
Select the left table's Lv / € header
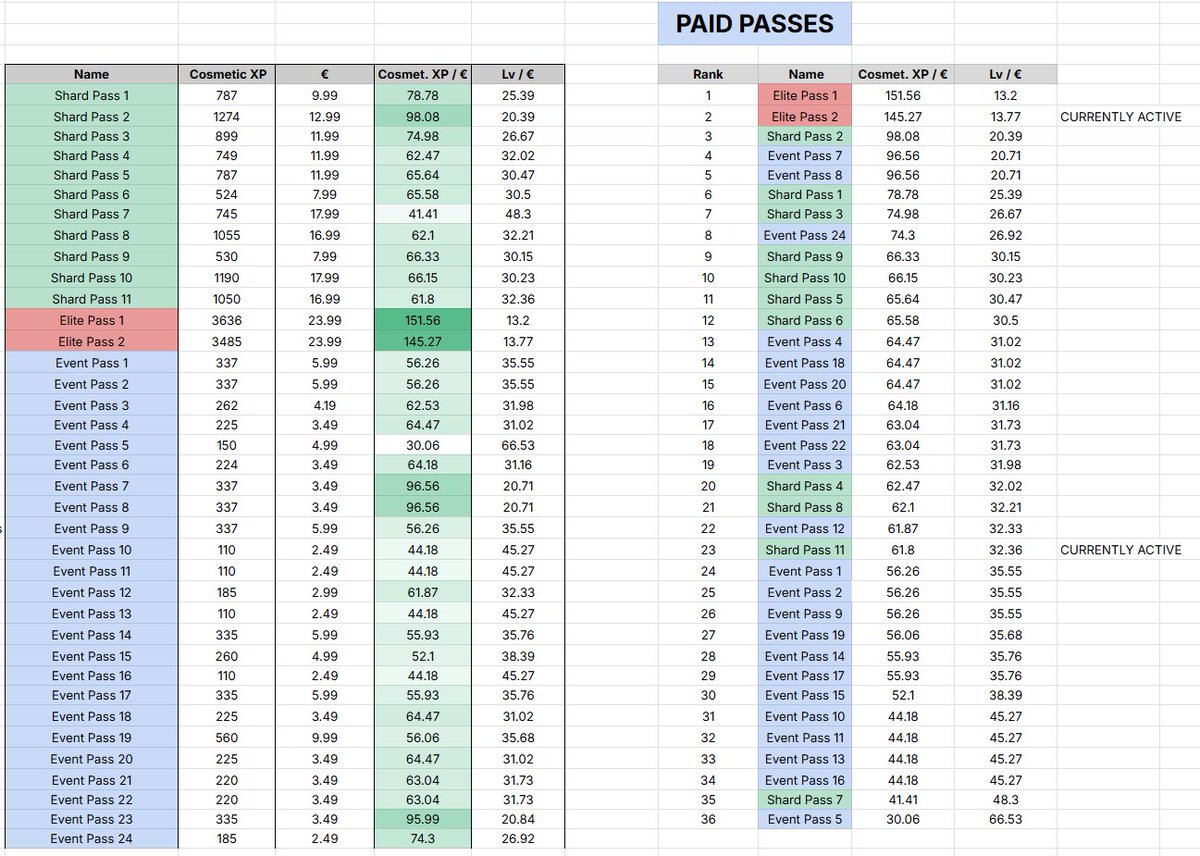(518, 74)
